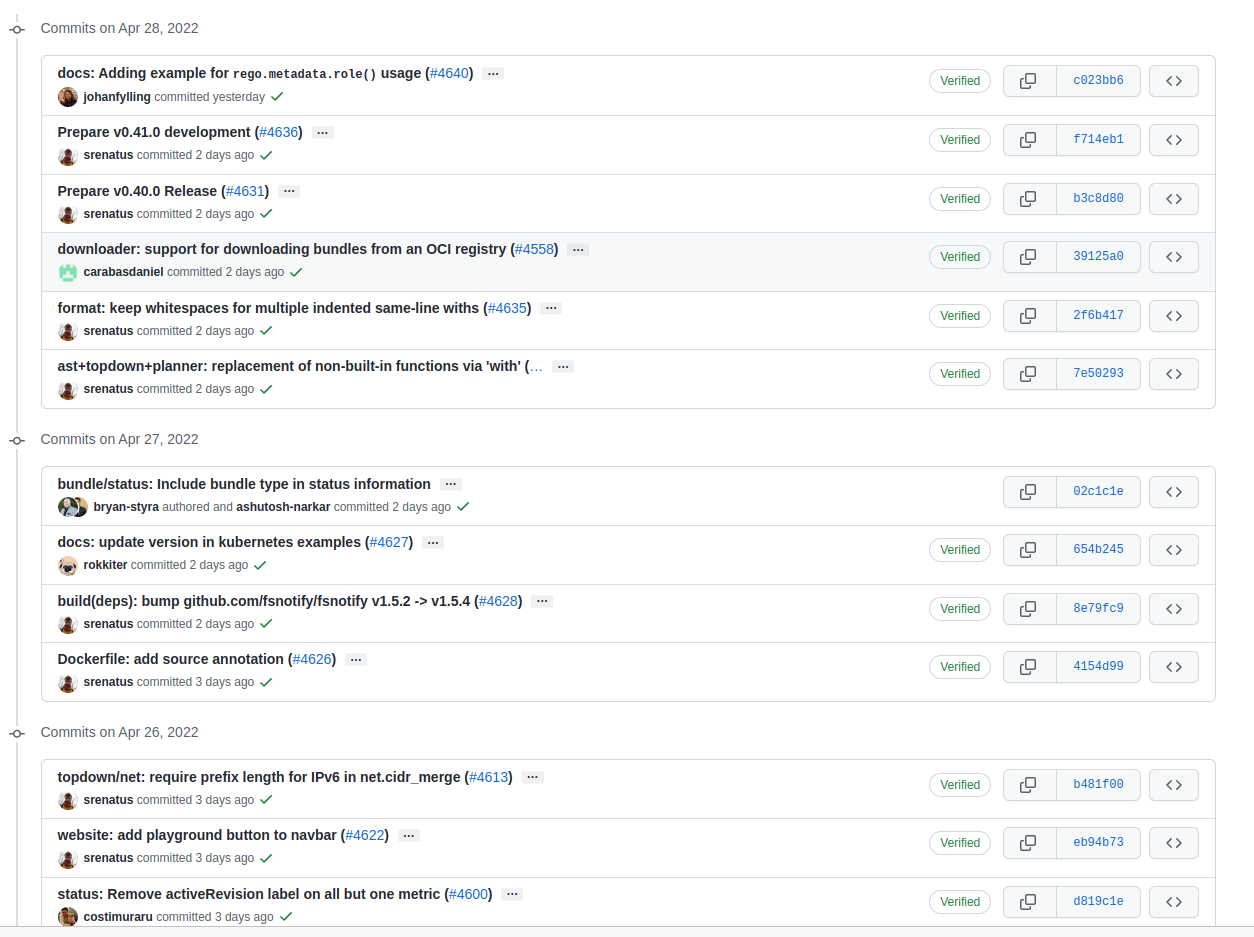Copy commit SHA 7e50293 to clipboard
Screen dimensions: 1254x937
coord(1029,374)
